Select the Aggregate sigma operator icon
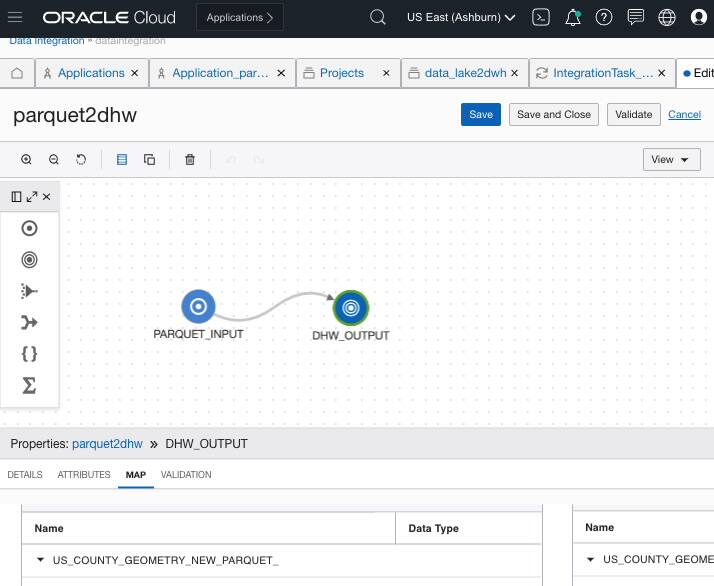 pyautogui.click(x=29, y=385)
